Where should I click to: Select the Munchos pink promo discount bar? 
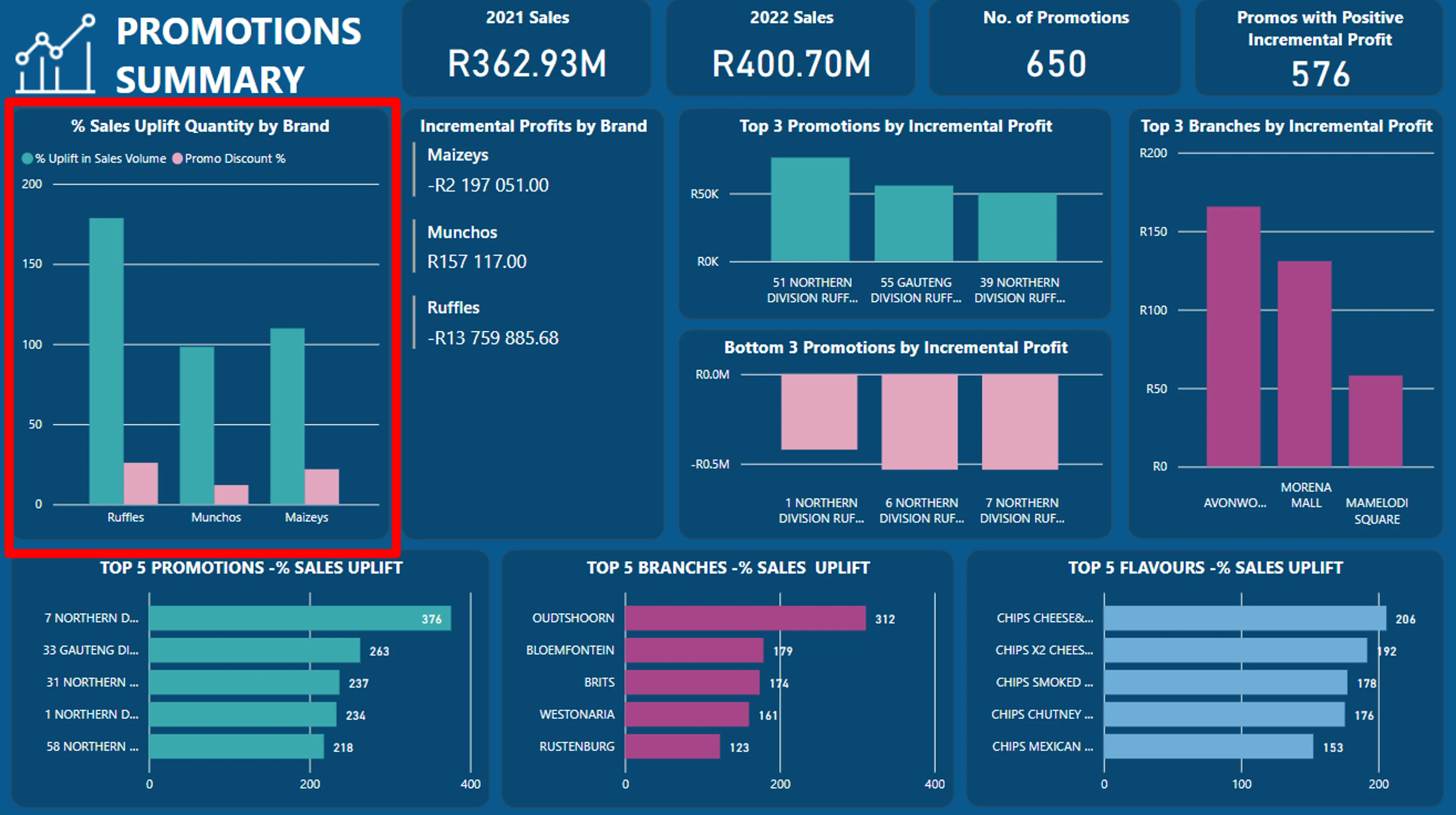click(x=231, y=494)
